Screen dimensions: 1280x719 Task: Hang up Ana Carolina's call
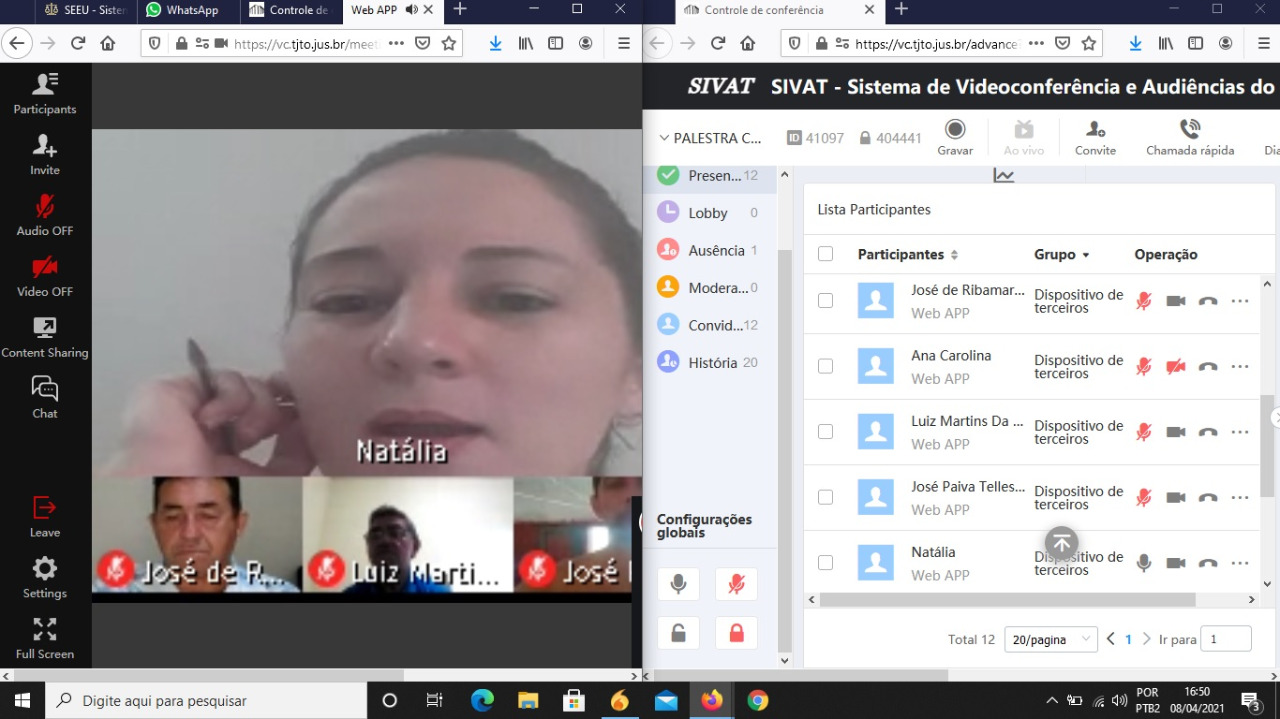click(x=1207, y=367)
